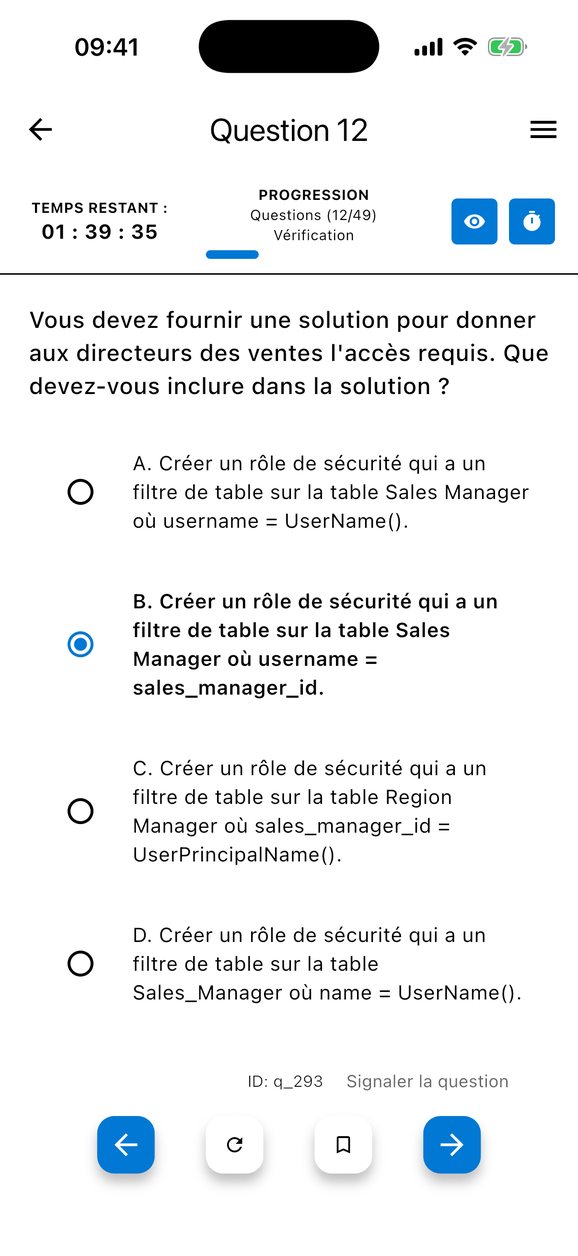The image size is (578, 1256).
Task: Click the blue progress bar indicator
Action: click(232, 255)
